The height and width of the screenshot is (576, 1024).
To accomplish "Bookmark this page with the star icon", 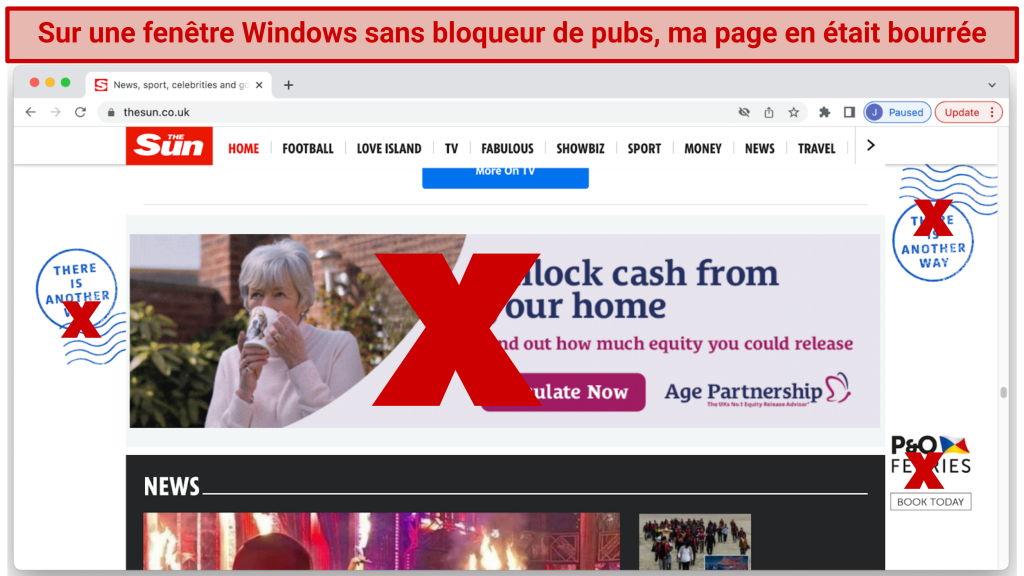I will pos(793,112).
